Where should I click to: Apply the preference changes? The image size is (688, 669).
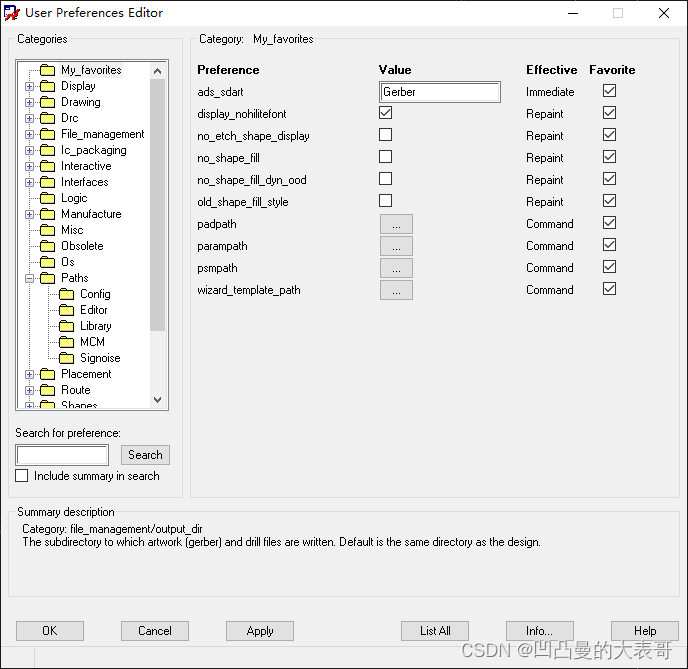[x=260, y=631]
